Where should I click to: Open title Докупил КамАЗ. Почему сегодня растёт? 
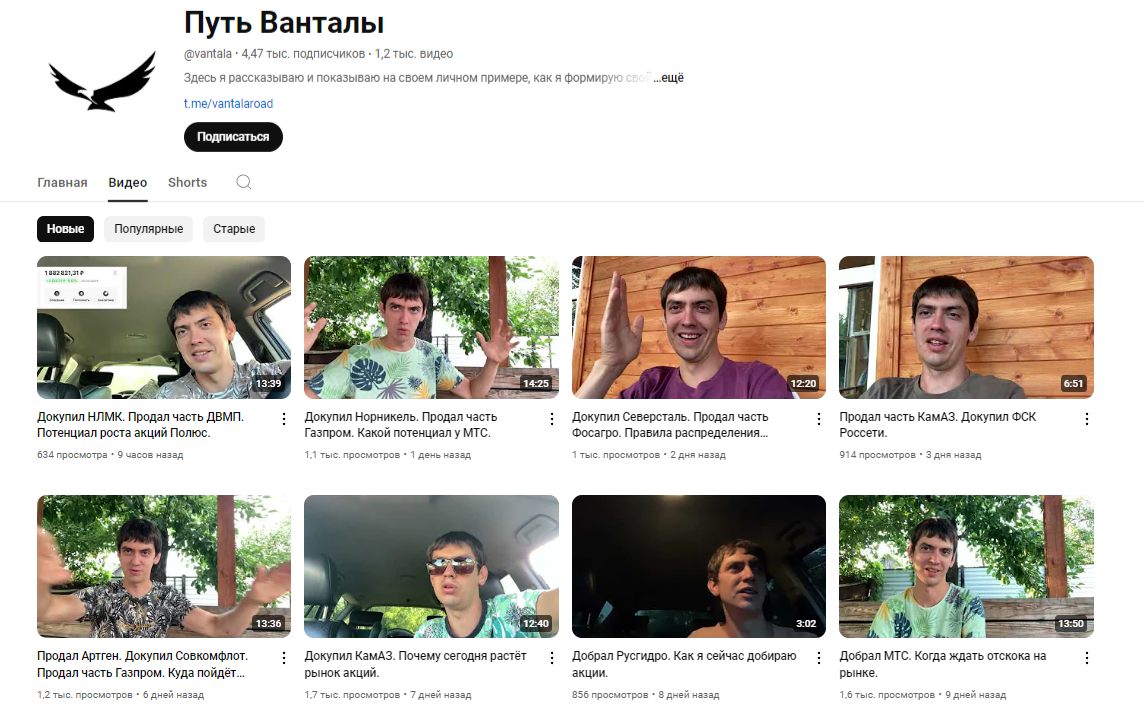415,664
